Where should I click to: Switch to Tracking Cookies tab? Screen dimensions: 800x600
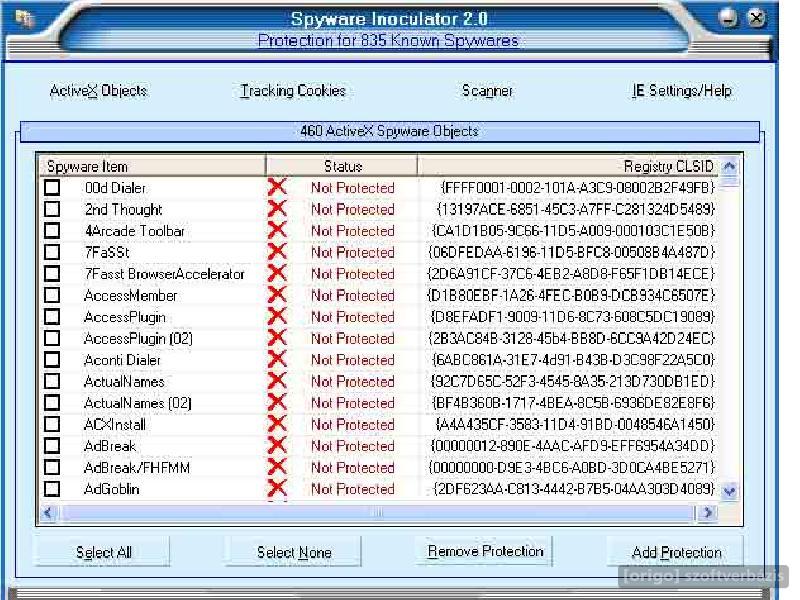click(x=293, y=91)
